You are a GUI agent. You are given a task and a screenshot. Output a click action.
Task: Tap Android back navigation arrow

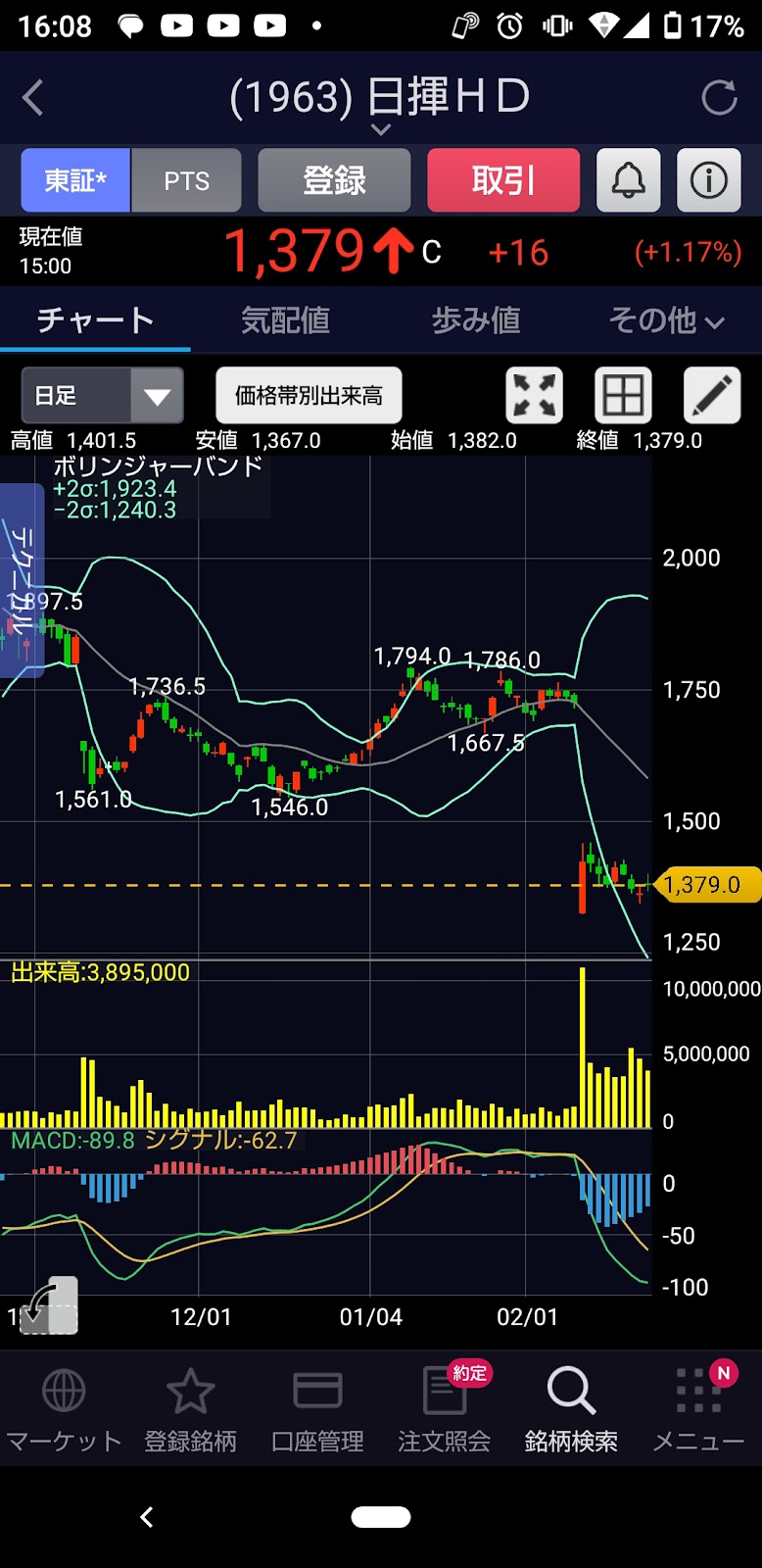147,1517
